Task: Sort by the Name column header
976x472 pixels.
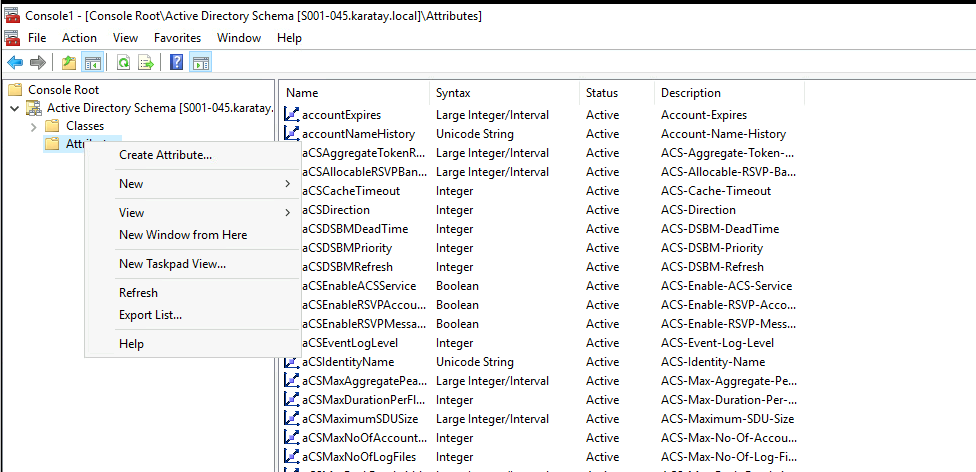Action: 354,93
